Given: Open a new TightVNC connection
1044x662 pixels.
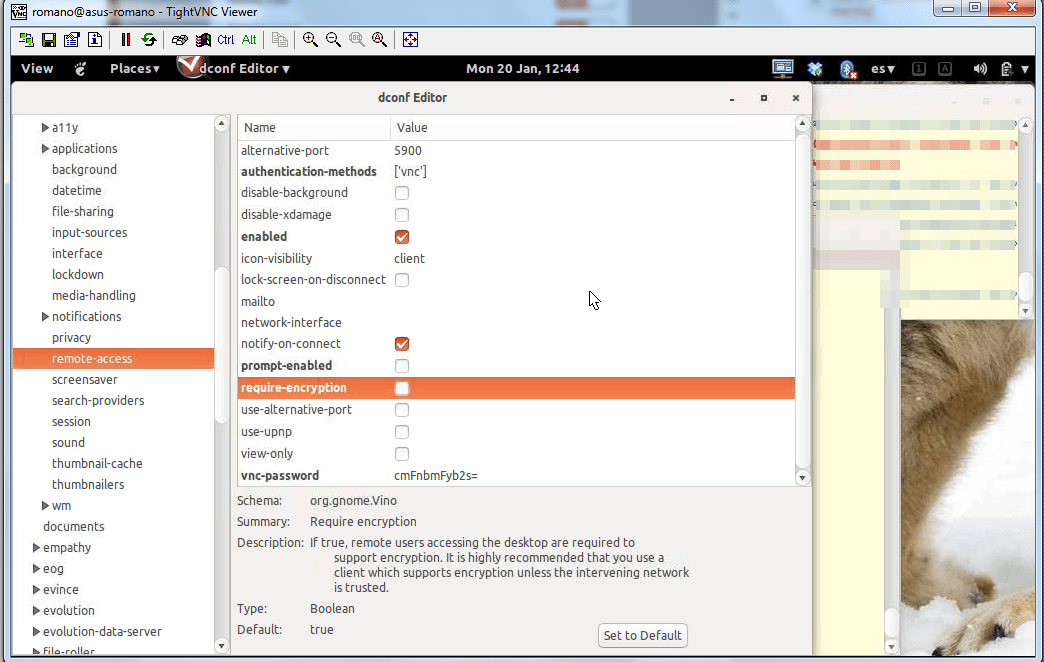Looking at the screenshot, I should pos(24,39).
